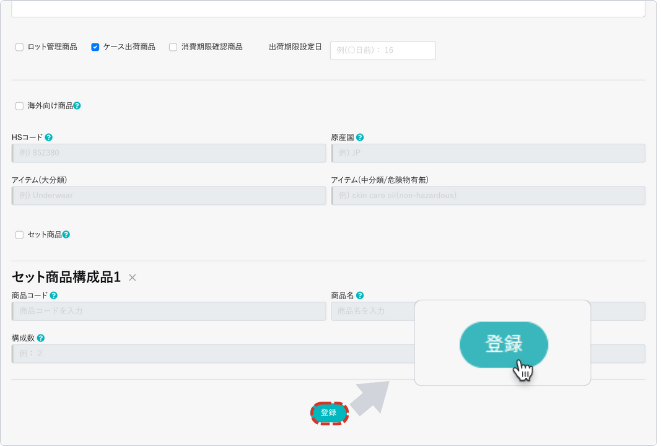This screenshot has height=446, width=661.
Task: Click the 構成数 help icon
Action: pos(41,338)
